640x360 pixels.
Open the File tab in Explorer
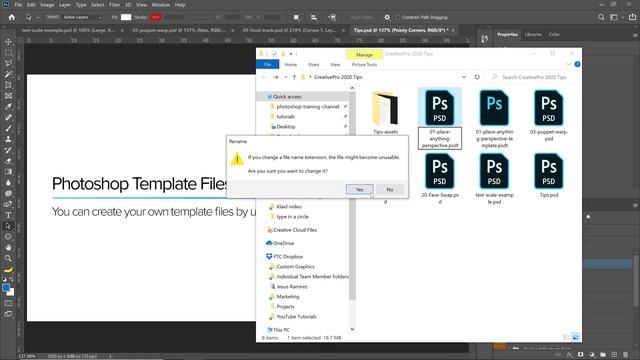click(x=267, y=64)
